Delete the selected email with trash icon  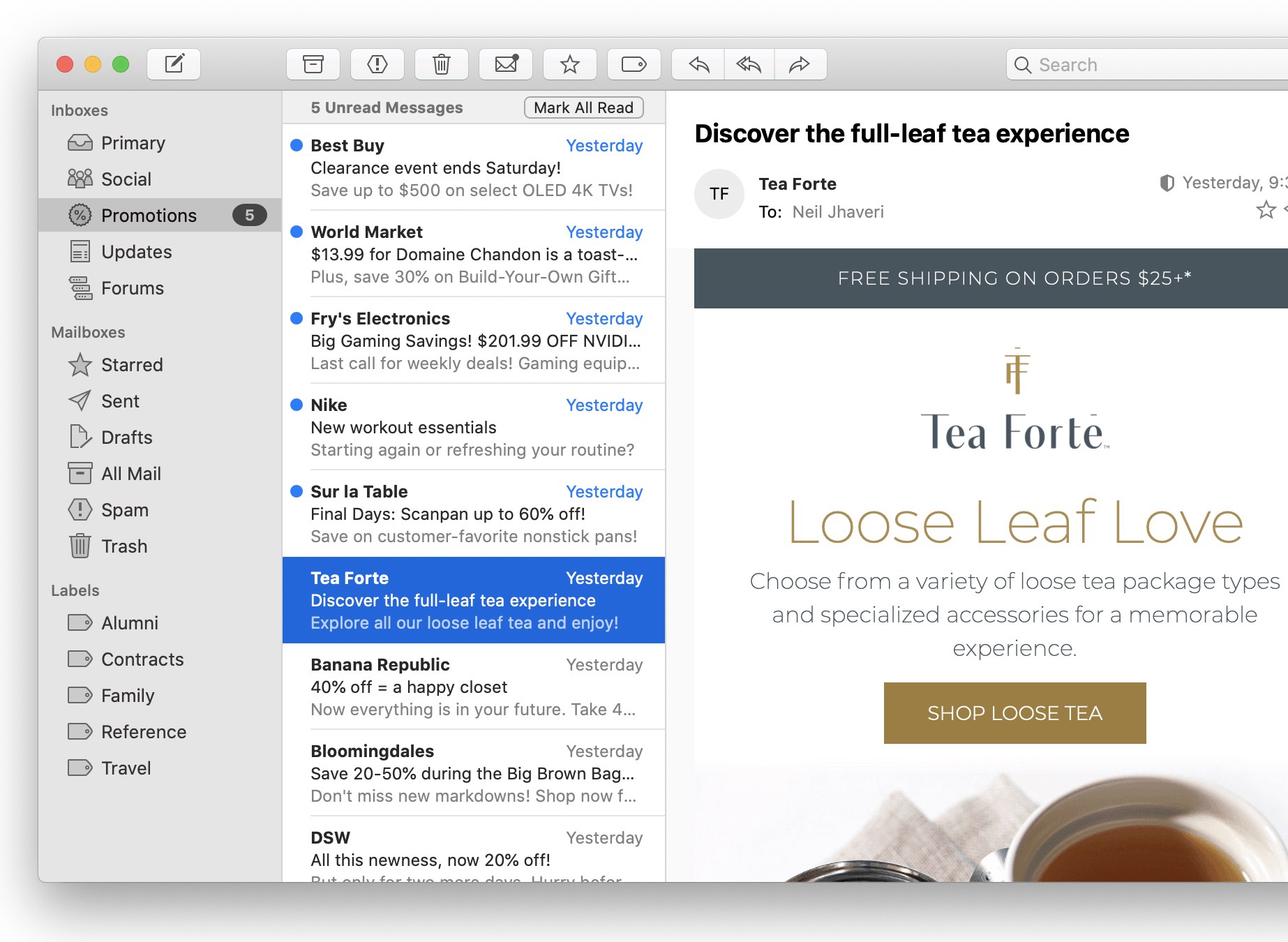[x=442, y=64]
